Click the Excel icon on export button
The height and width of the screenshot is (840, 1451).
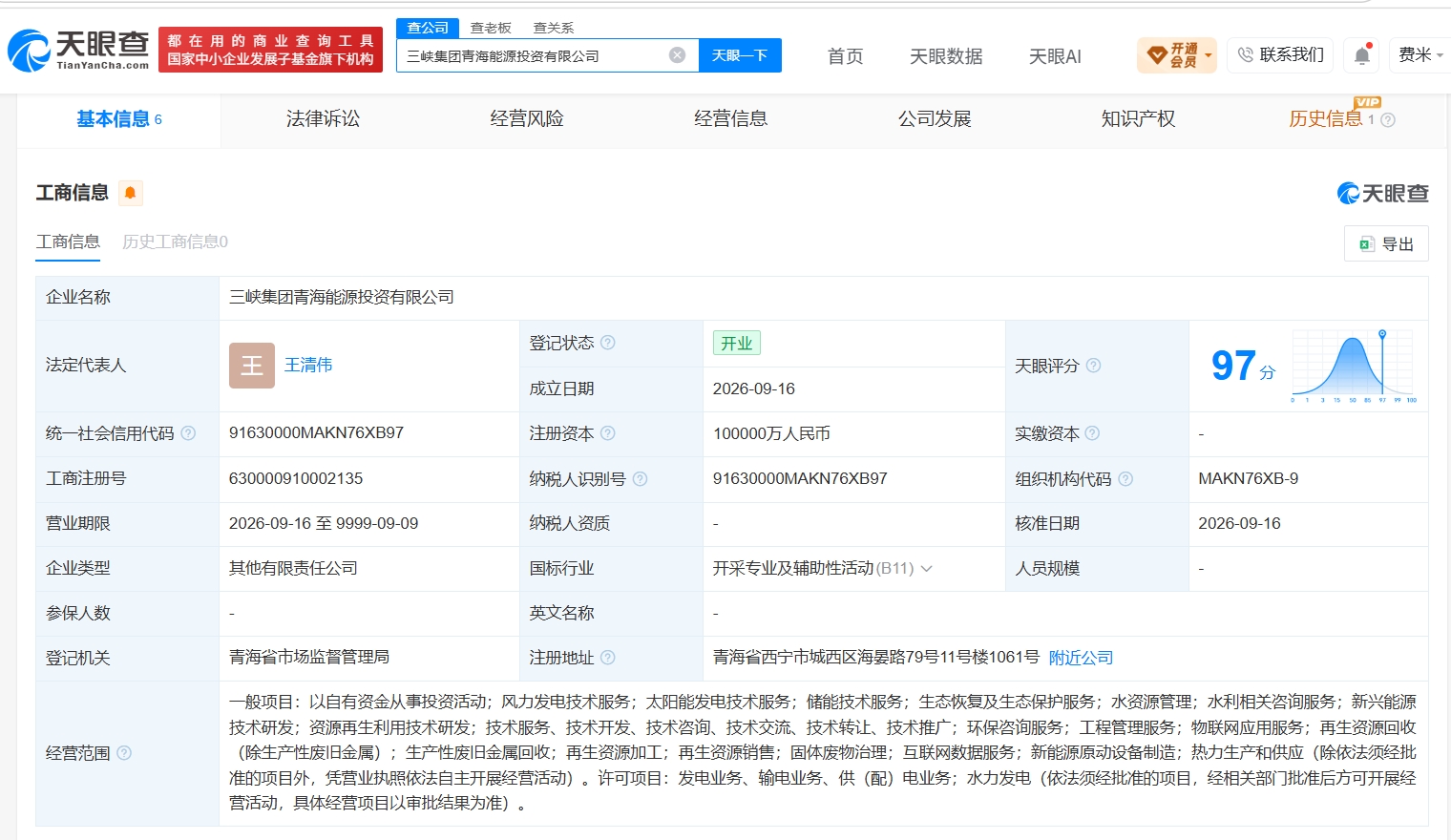tap(1367, 244)
